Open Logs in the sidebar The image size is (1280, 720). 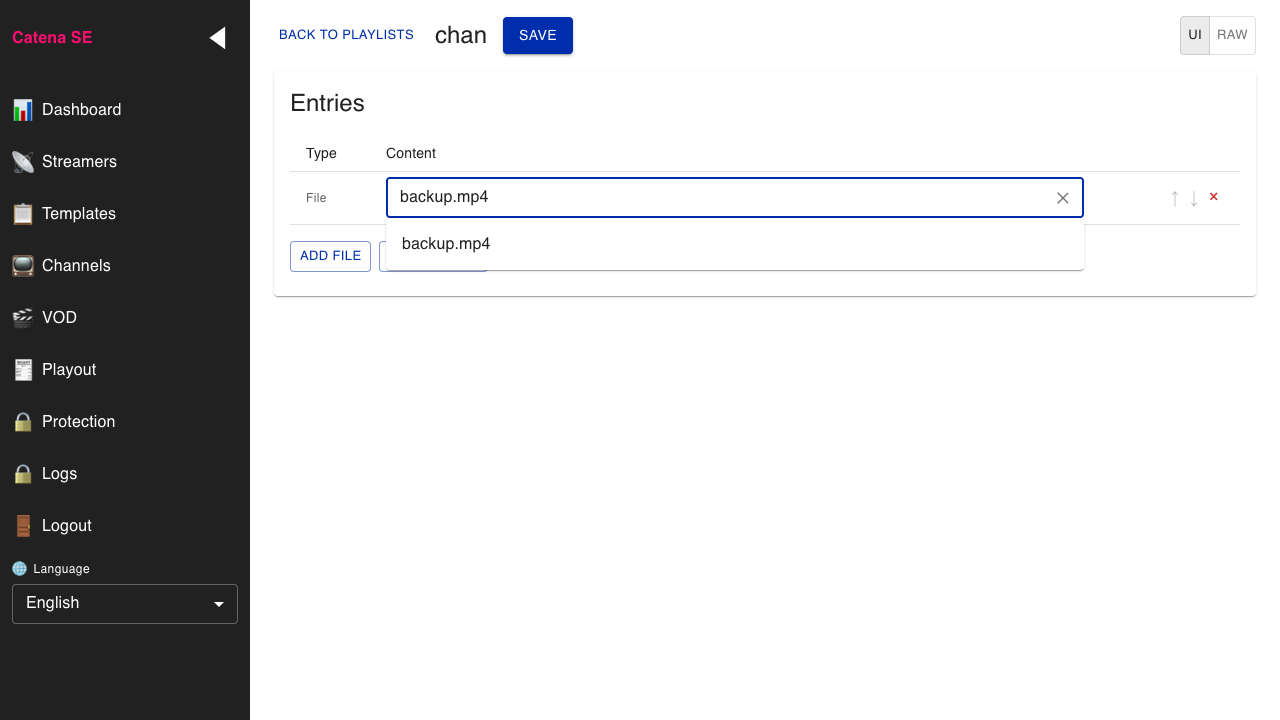click(x=59, y=474)
